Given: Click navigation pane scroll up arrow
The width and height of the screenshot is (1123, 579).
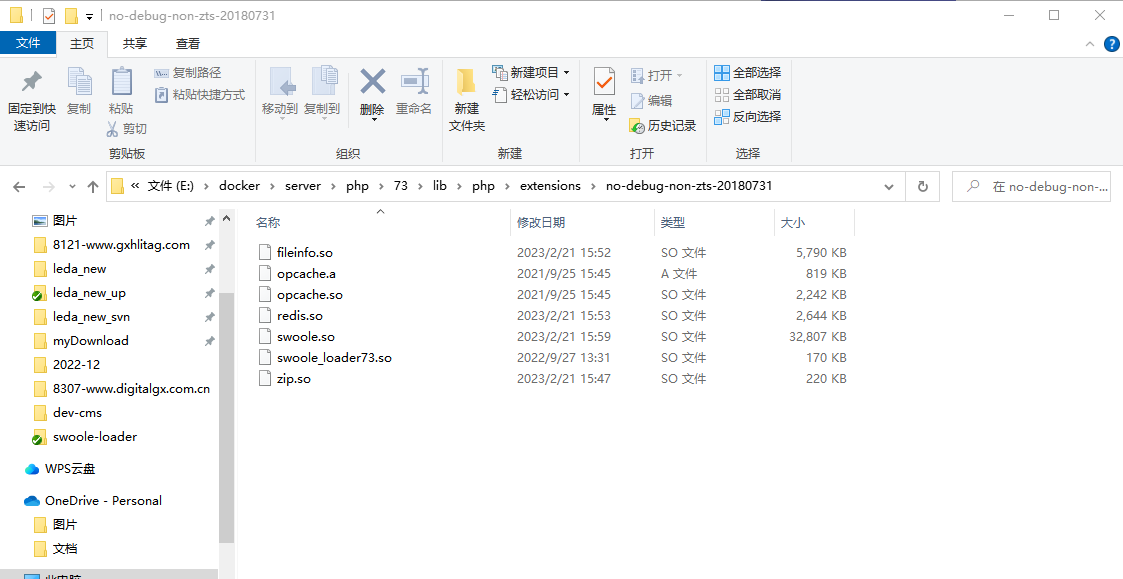Looking at the screenshot, I should [226, 219].
